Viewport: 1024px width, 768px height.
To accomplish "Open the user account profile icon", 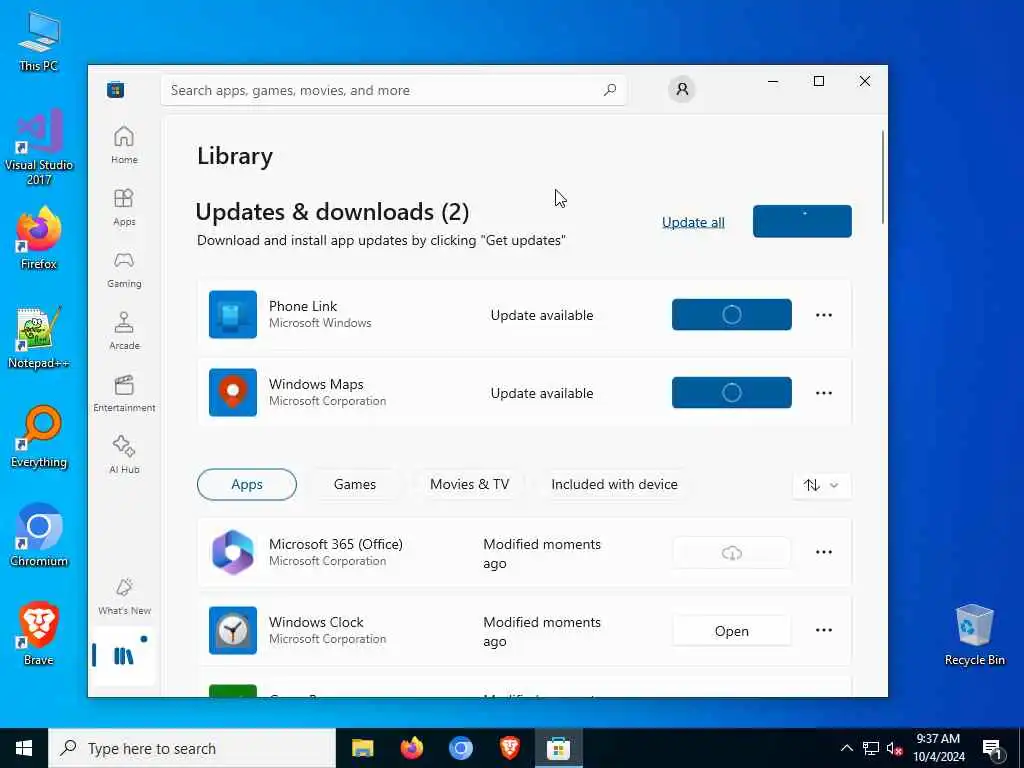I will tap(682, 89).
